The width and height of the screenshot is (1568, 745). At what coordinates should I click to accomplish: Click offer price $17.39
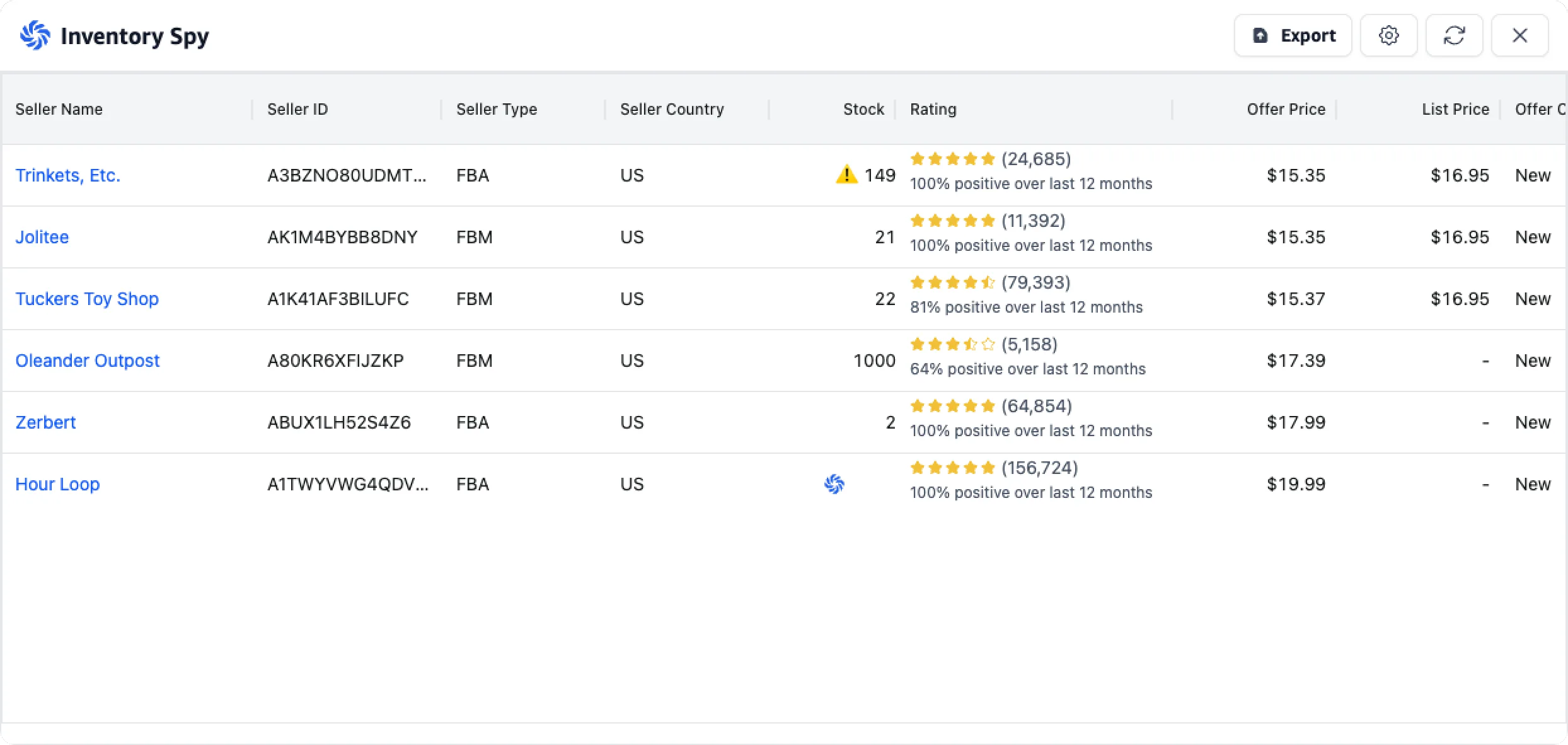click(1296, 361)
